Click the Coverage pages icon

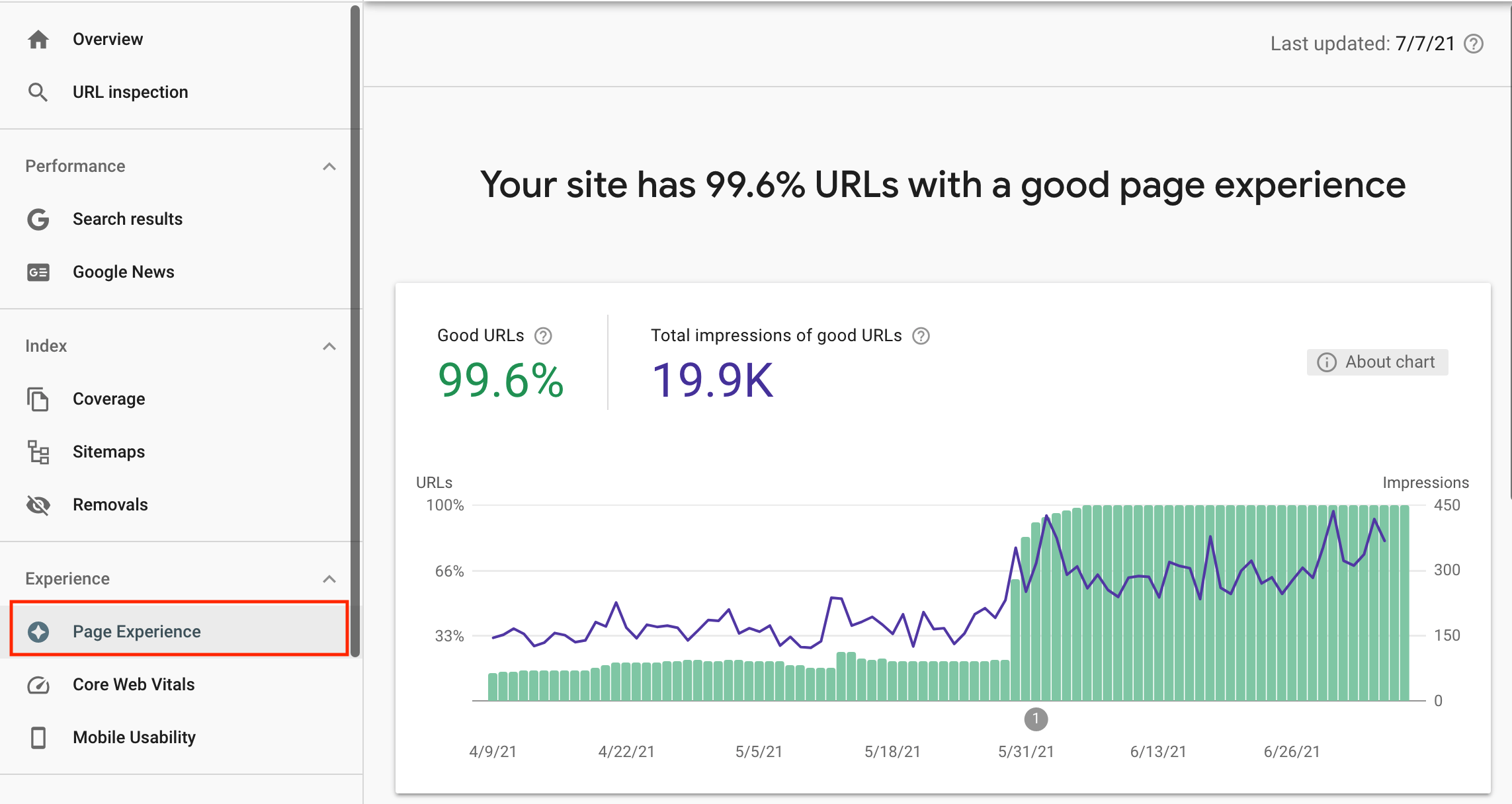click(38, 399)
